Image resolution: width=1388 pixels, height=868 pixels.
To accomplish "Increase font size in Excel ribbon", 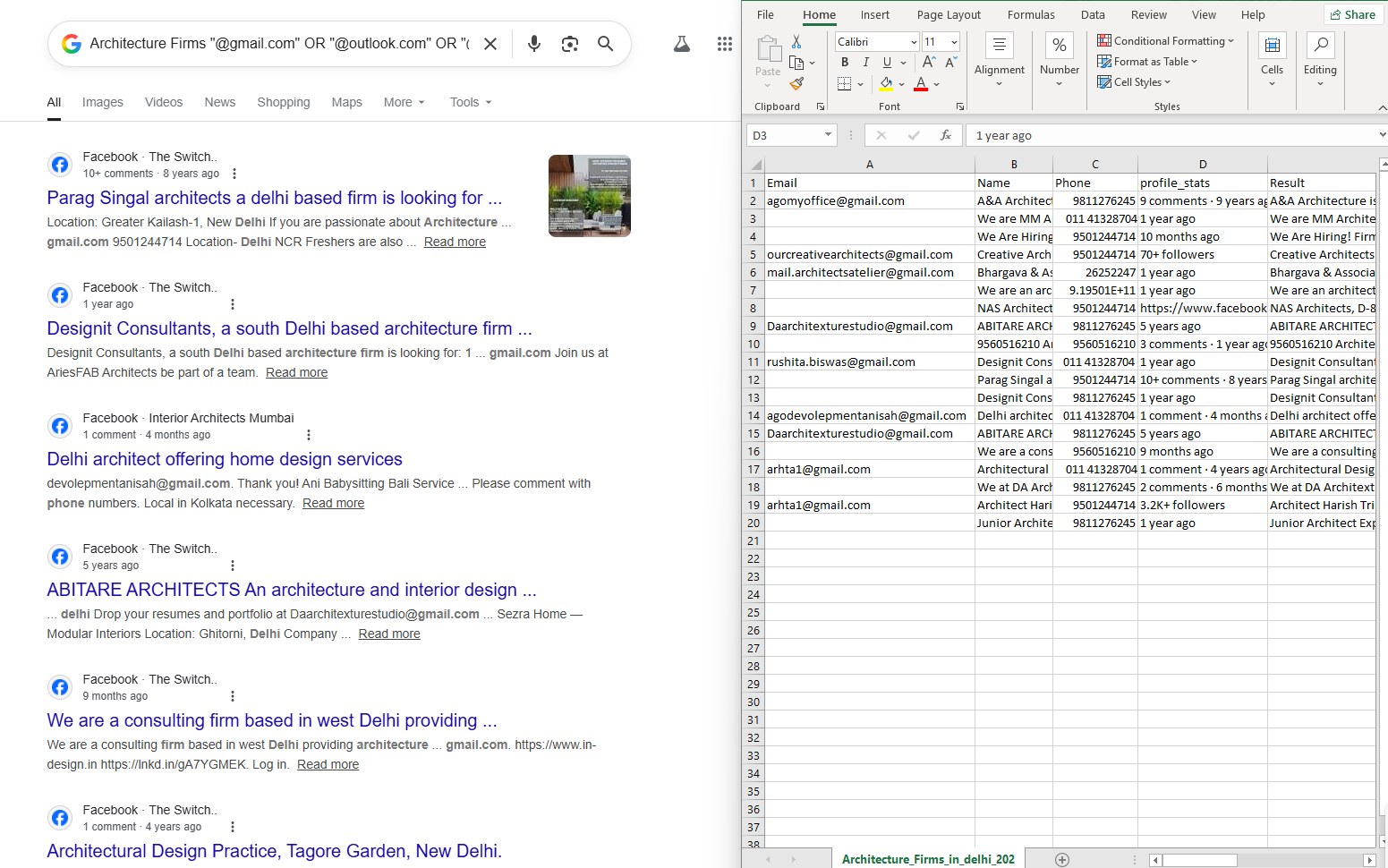I will 929,63.
